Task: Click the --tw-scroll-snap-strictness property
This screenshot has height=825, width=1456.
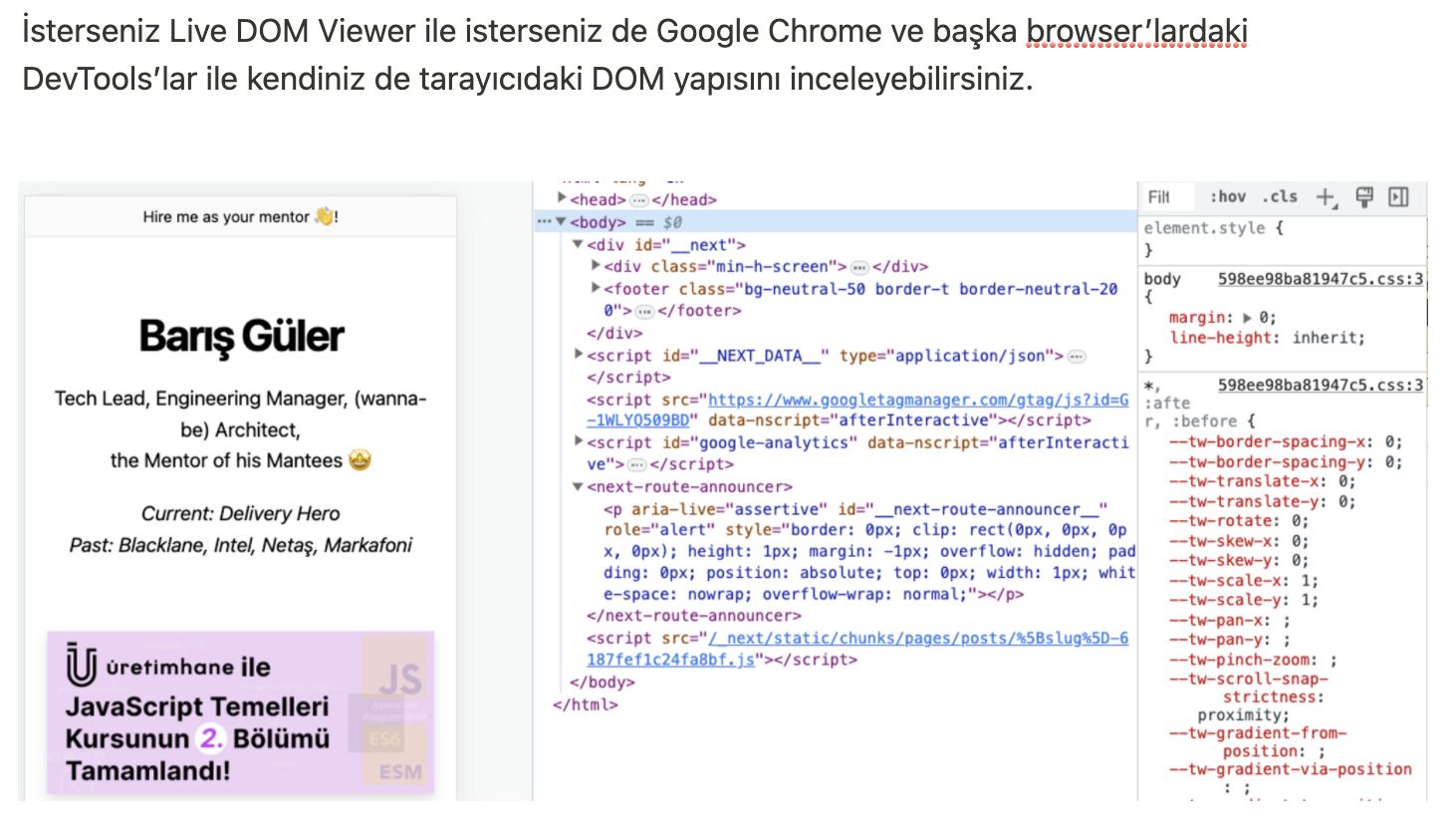Action: point(1249,696)
